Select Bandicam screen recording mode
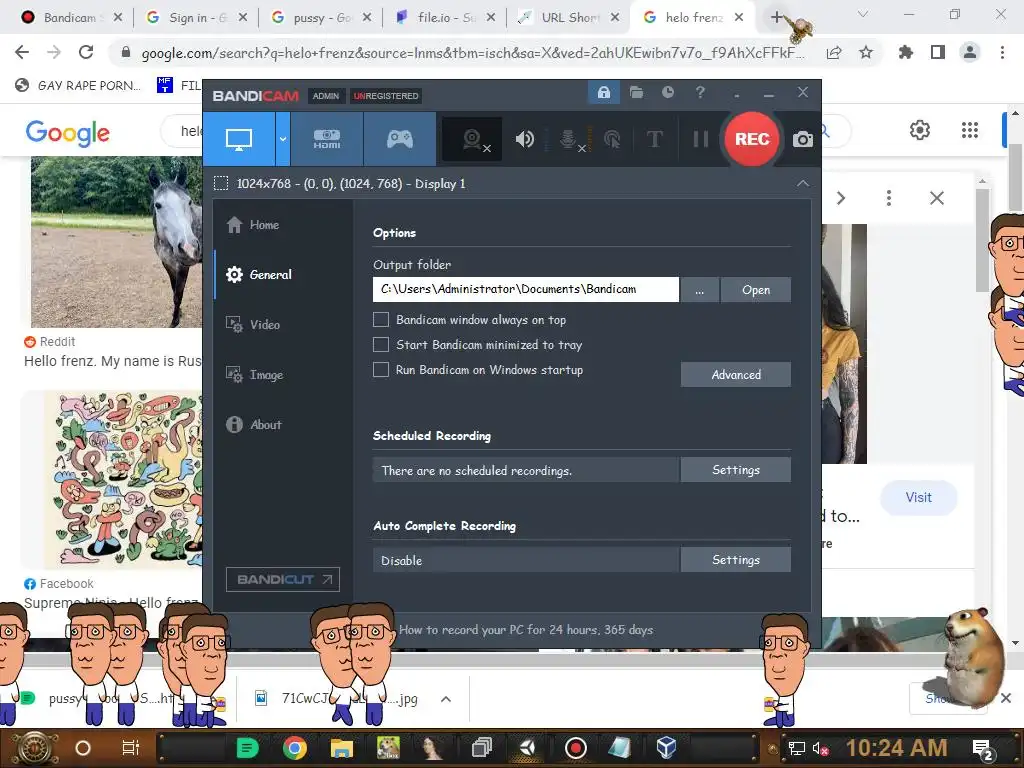 pos(239,139)
